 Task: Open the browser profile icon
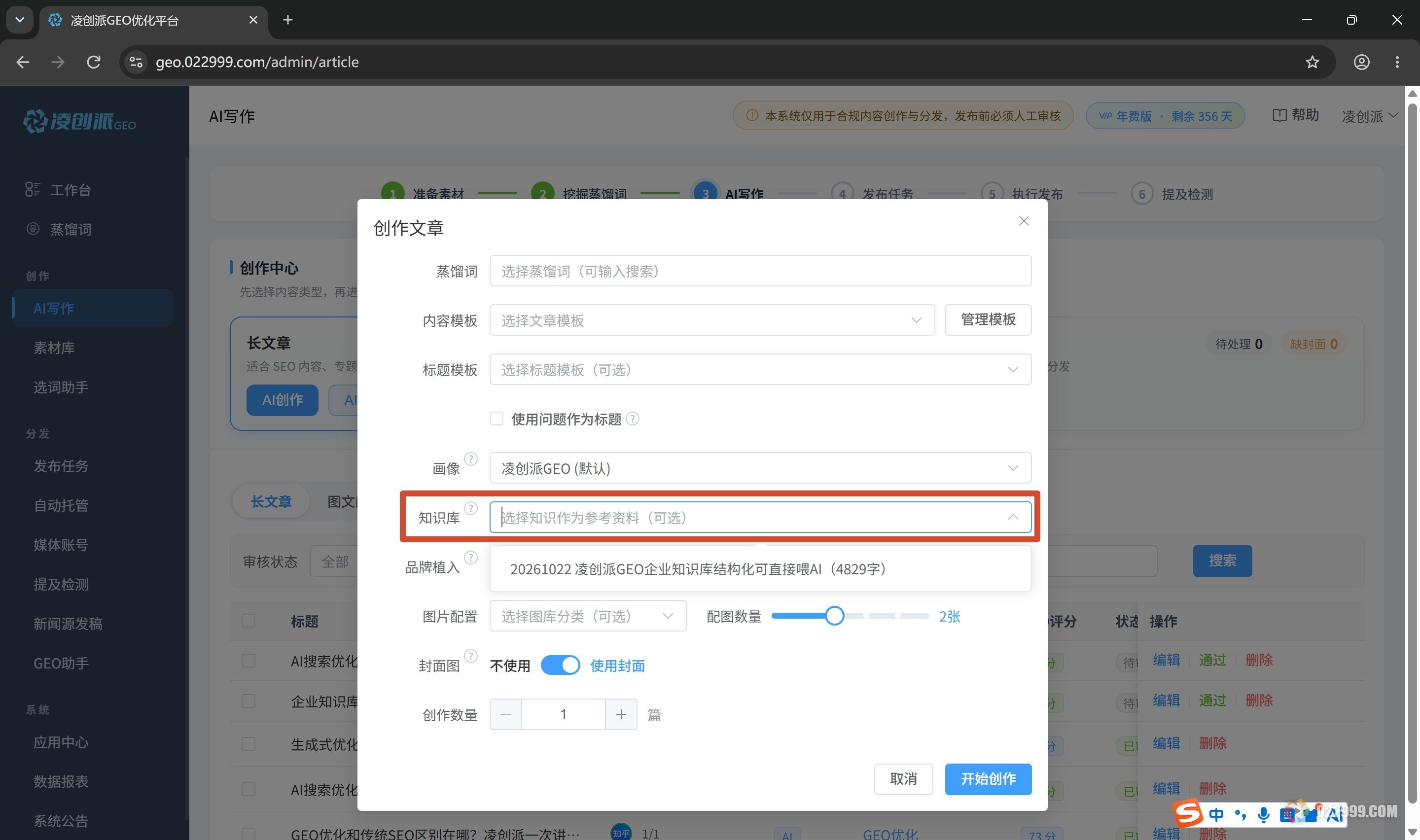click(1361, 62)
